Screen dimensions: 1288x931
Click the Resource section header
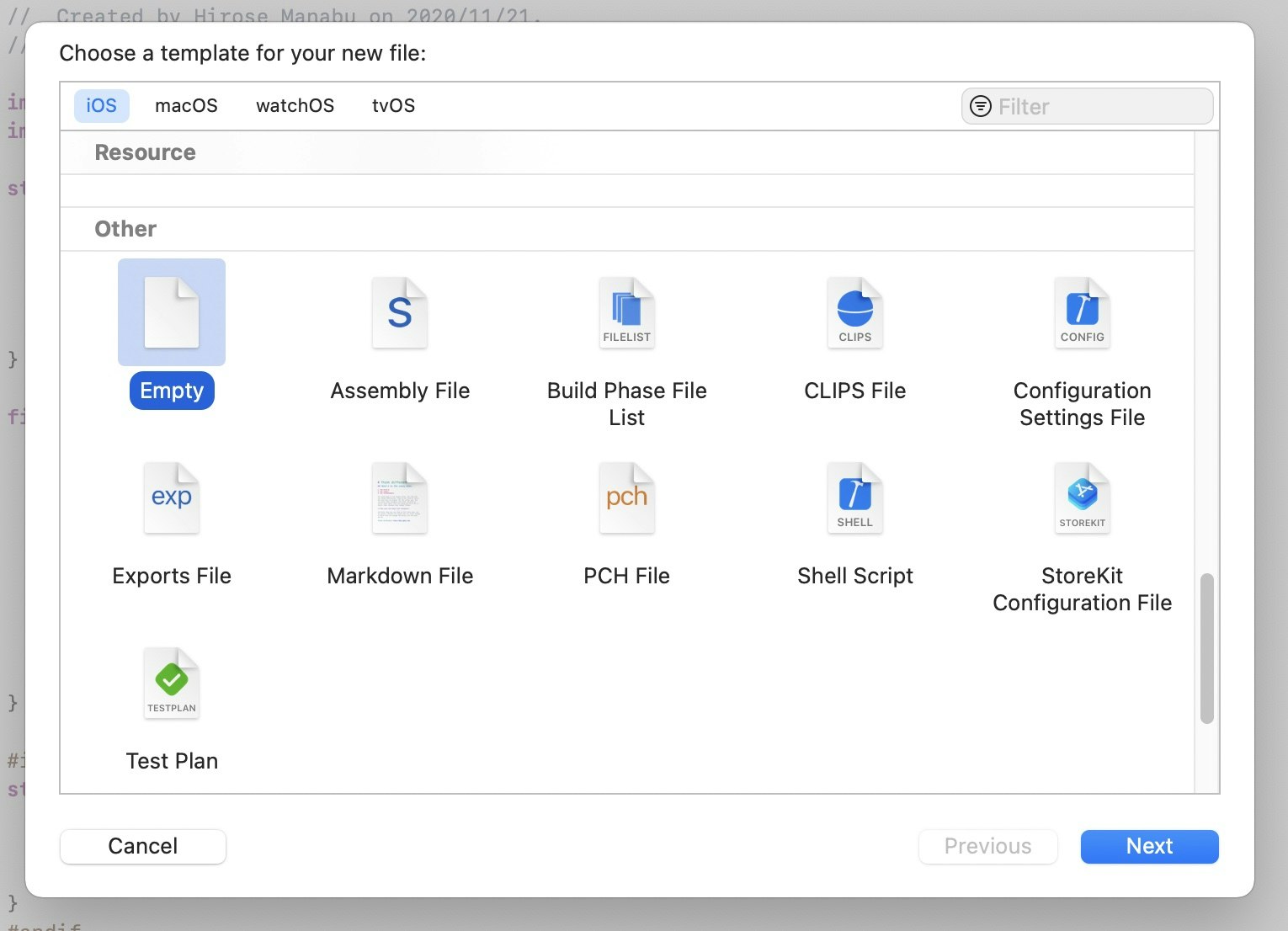(145, 152)
